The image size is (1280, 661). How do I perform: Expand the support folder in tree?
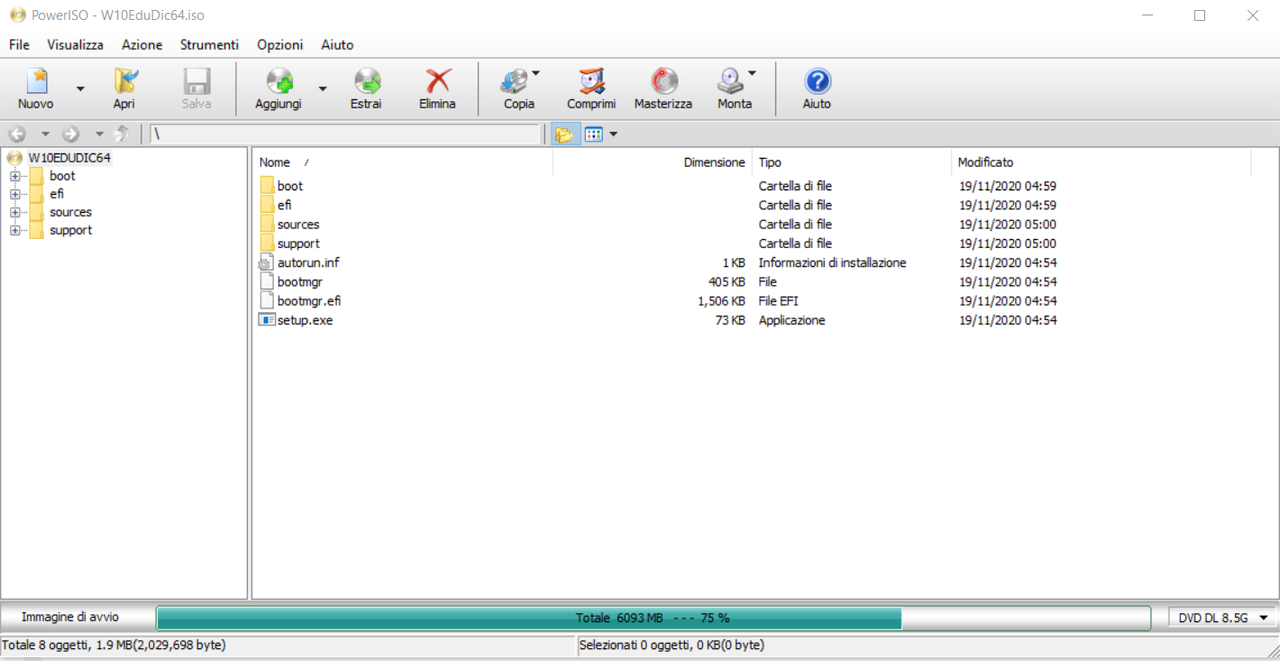click(15, 230)
